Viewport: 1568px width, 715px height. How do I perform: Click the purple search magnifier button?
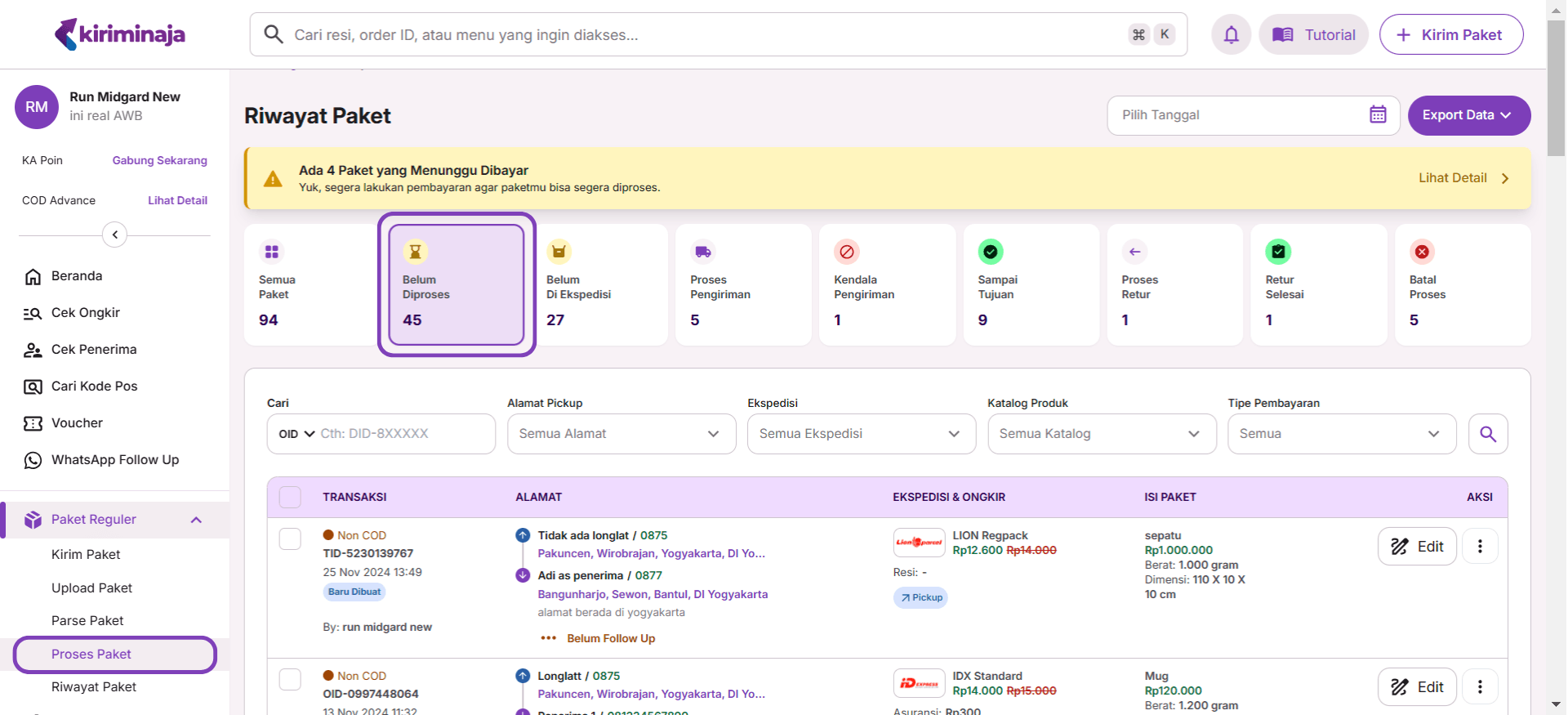click(1487, 434)
